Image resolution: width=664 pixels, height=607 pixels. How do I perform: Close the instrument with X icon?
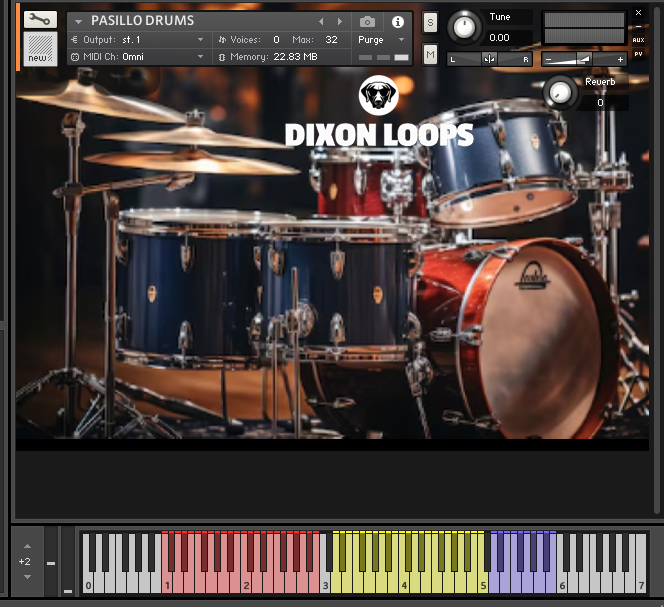coord(639,13)
